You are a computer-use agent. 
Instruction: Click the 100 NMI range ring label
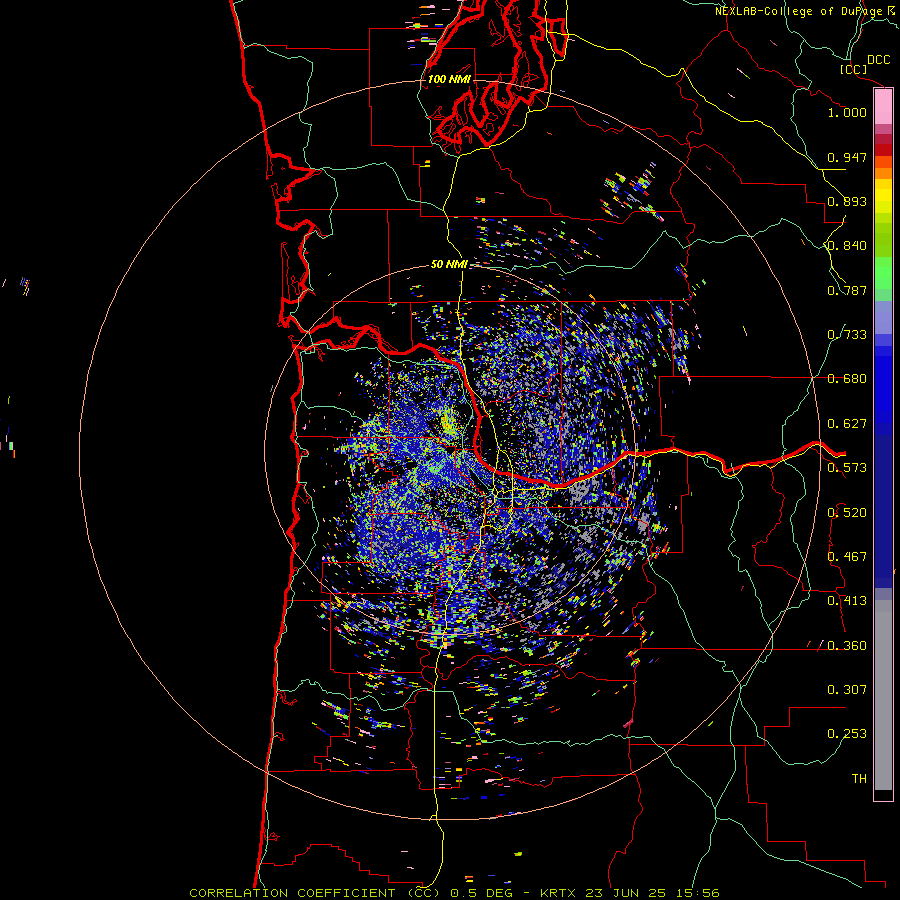[449, 79]
